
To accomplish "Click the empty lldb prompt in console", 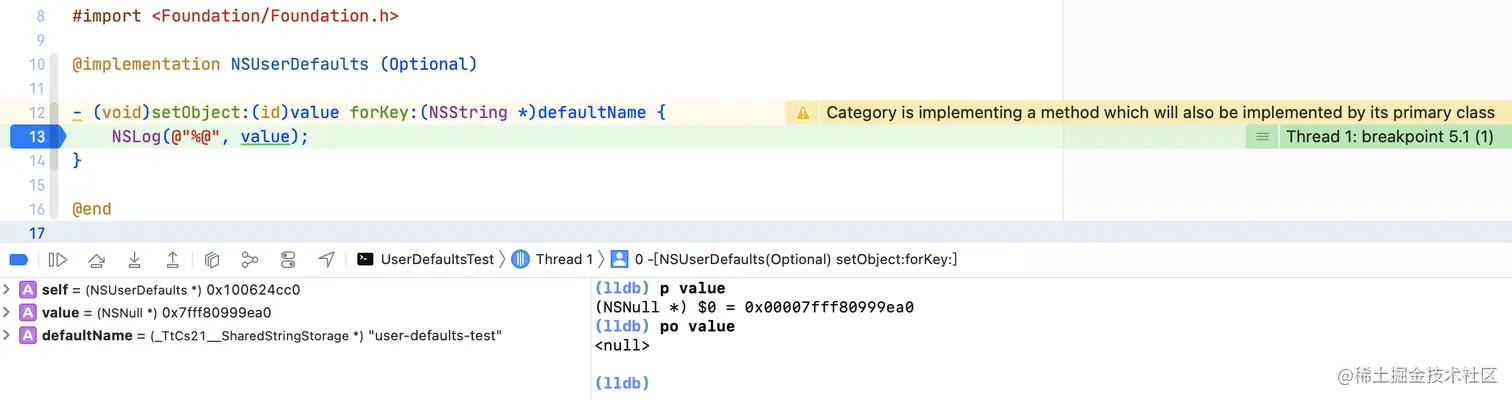I will pyautogui.click(x=622, y=383).
